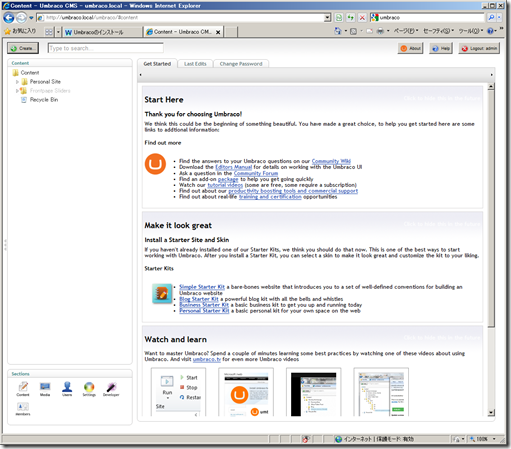Switch to the Get Started tab

pos(157,64)
